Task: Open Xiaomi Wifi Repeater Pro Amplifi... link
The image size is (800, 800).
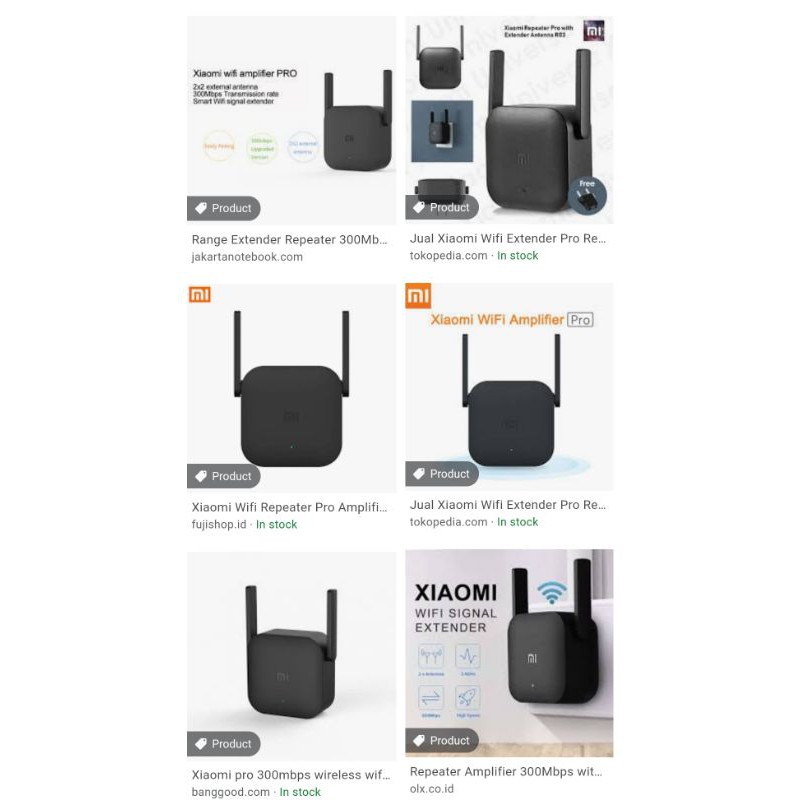Action: click(289, 507)
